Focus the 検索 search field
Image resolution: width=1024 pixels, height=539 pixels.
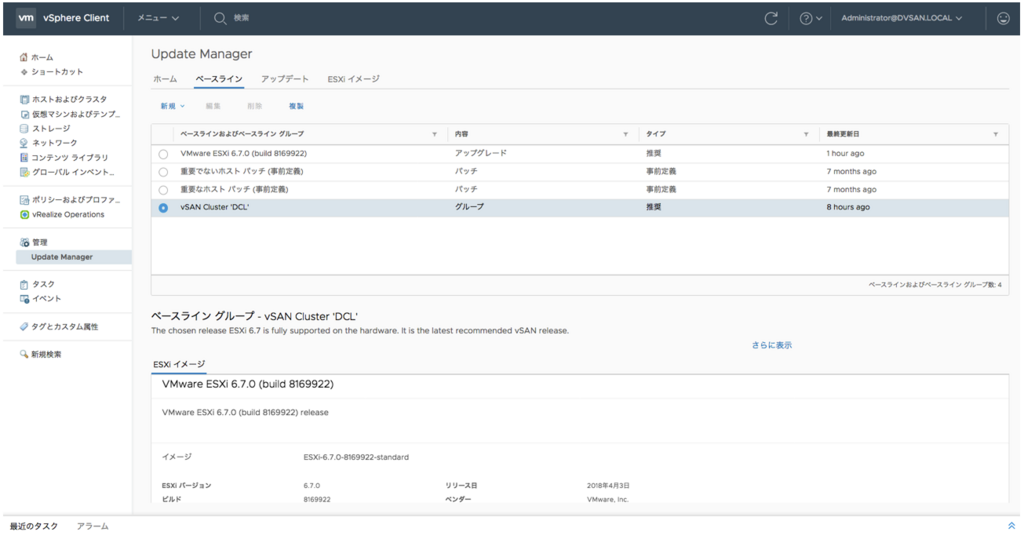pyautogui.click(x=242, y=18)
